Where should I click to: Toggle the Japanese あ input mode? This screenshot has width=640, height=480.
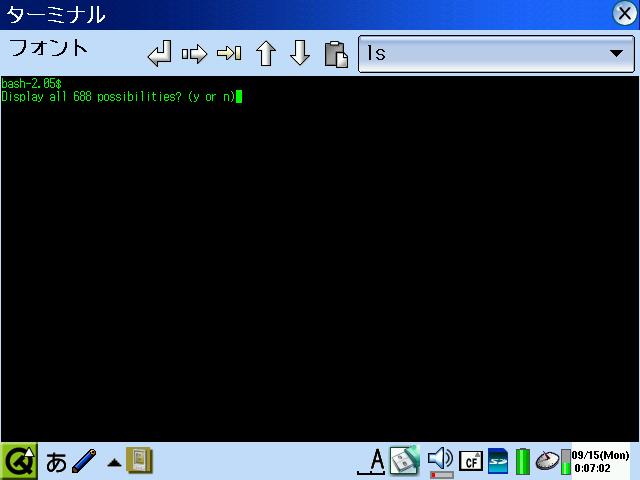56,462
